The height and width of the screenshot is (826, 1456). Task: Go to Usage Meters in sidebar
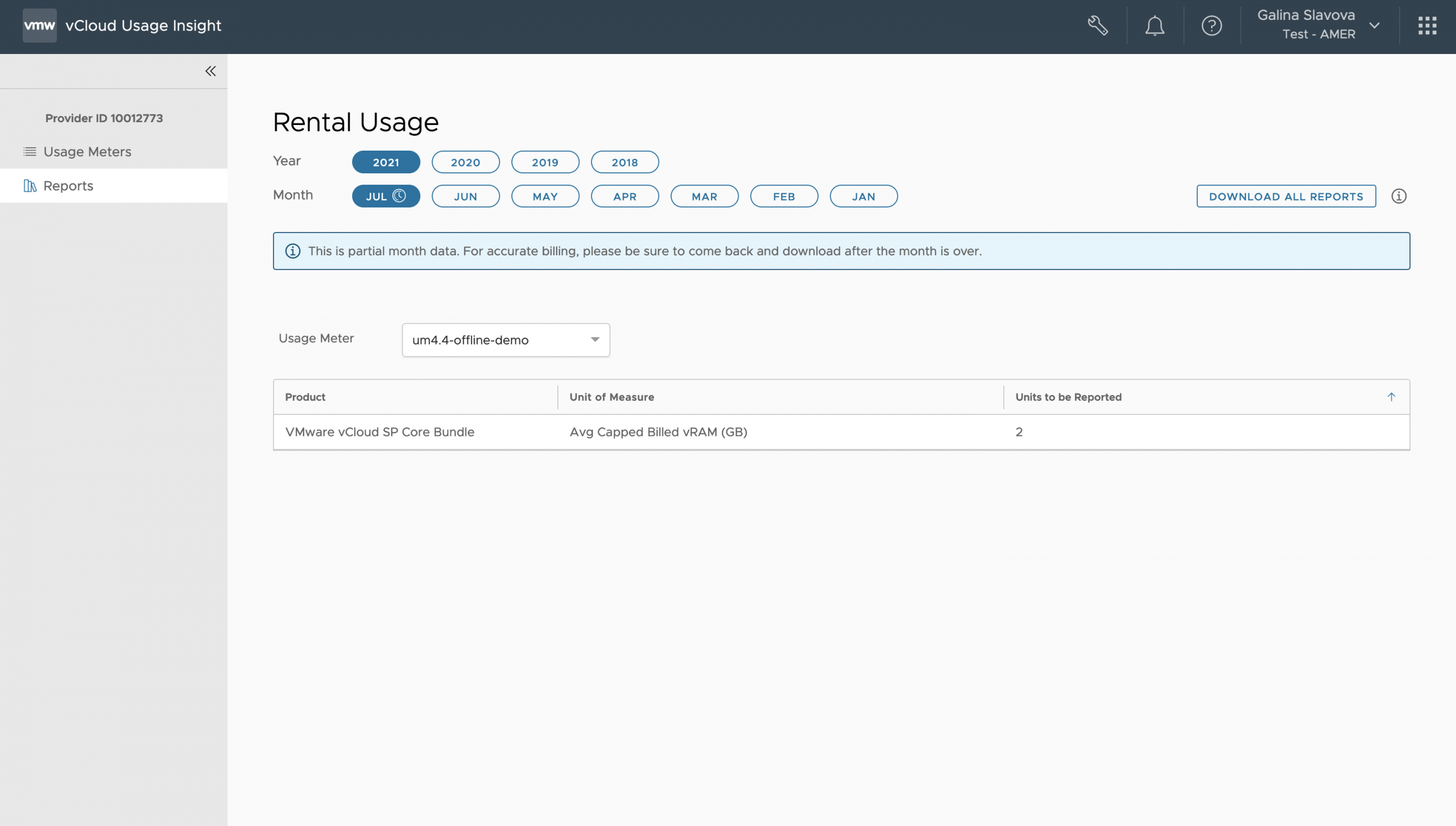pyautogui.click(x=87, y=152)
